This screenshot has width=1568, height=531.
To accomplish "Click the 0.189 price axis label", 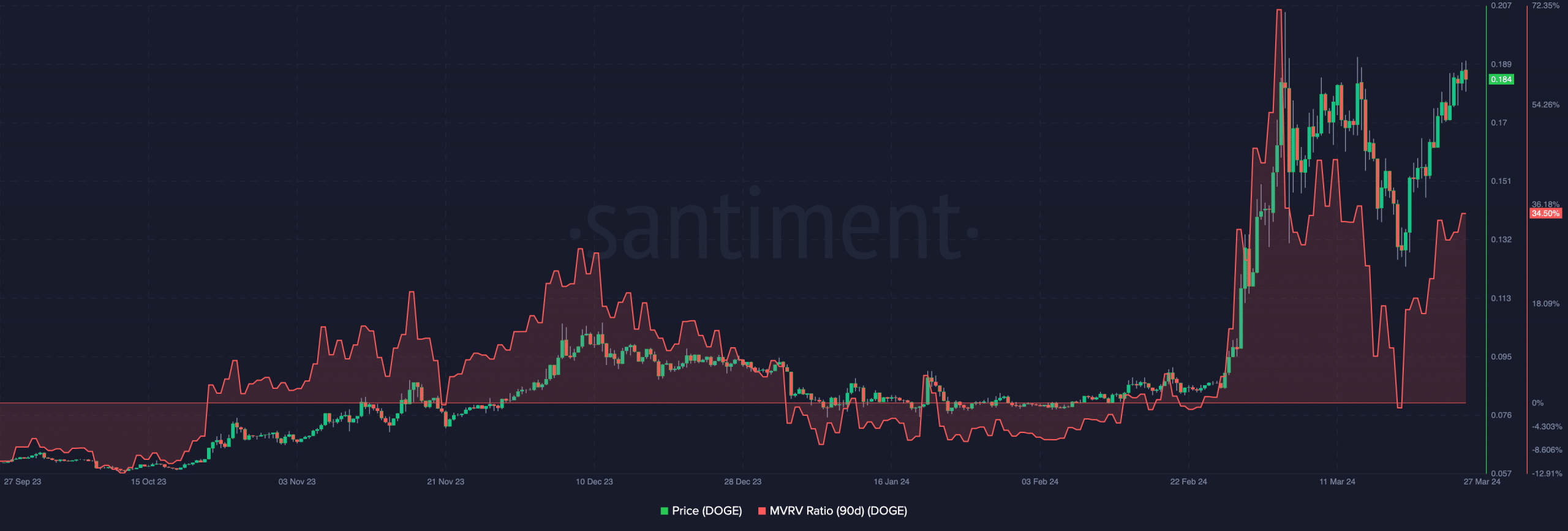I will [1501, 64].
